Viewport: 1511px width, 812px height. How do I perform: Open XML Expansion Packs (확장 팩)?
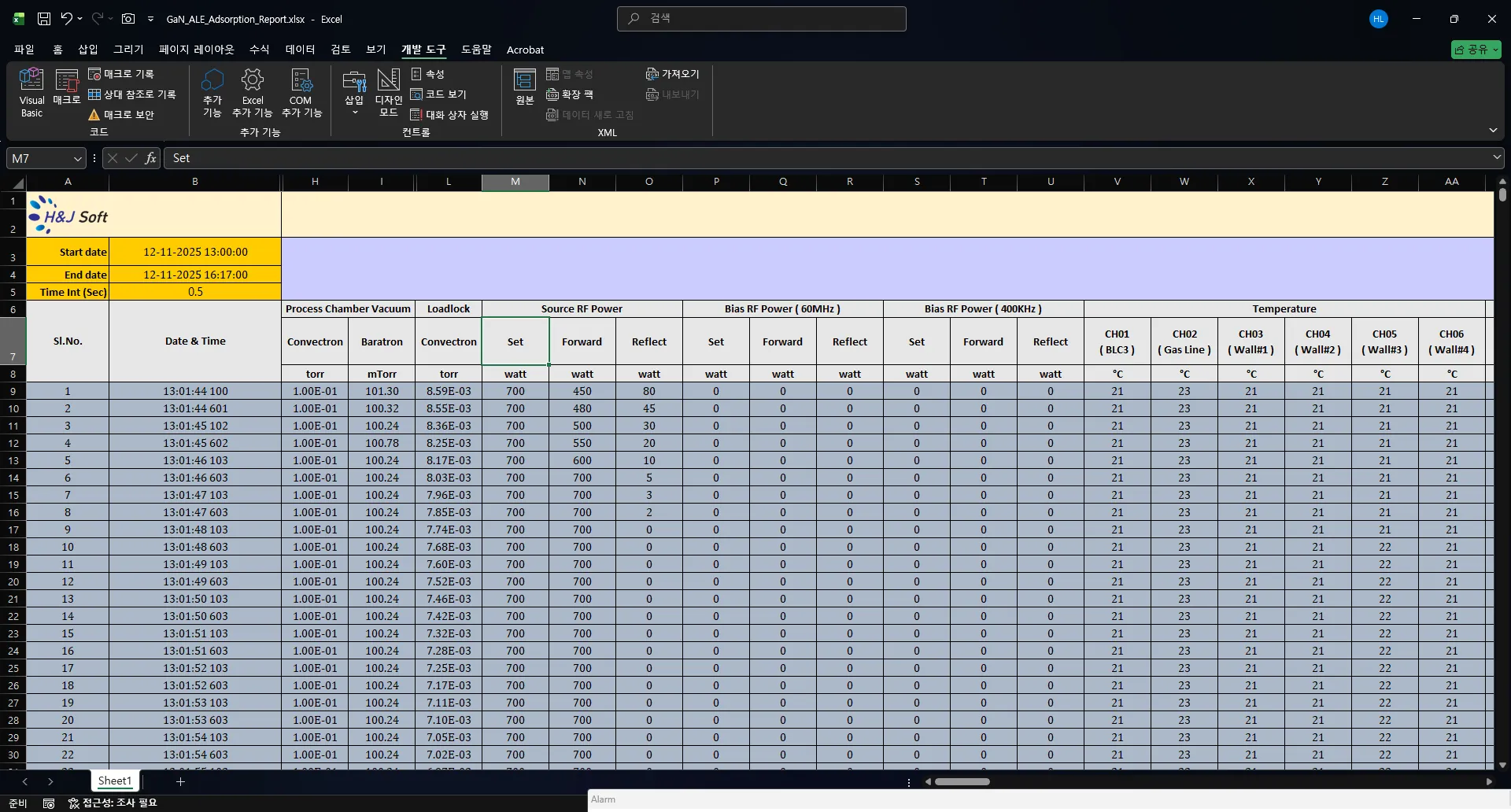click(x=570, y=94)
